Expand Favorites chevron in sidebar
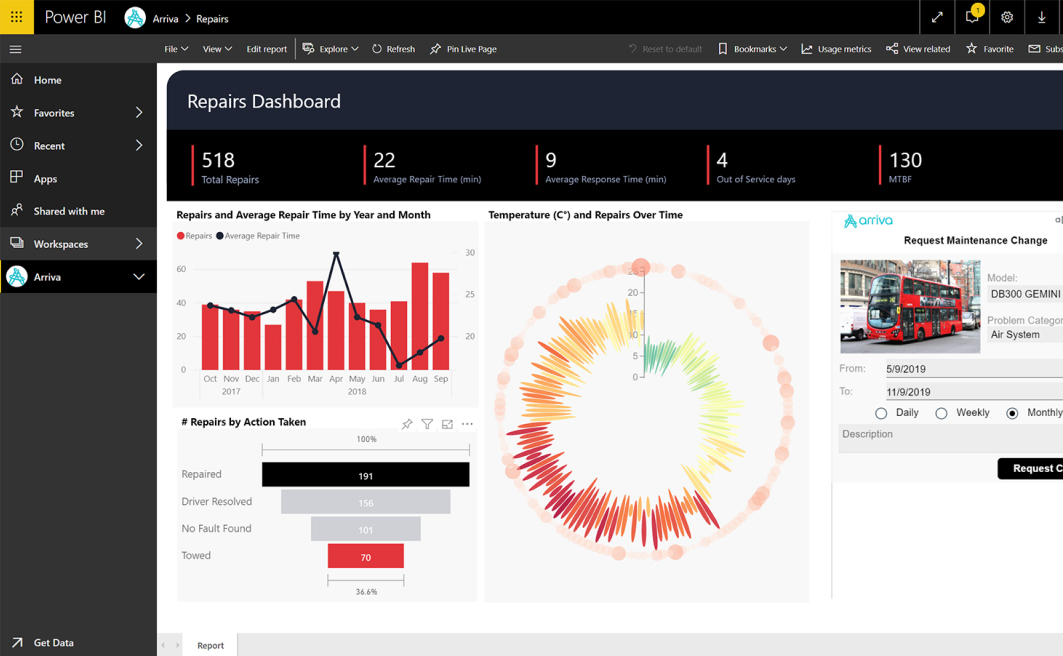Viewport: 1063px width, 656px height. pos(139,112)
